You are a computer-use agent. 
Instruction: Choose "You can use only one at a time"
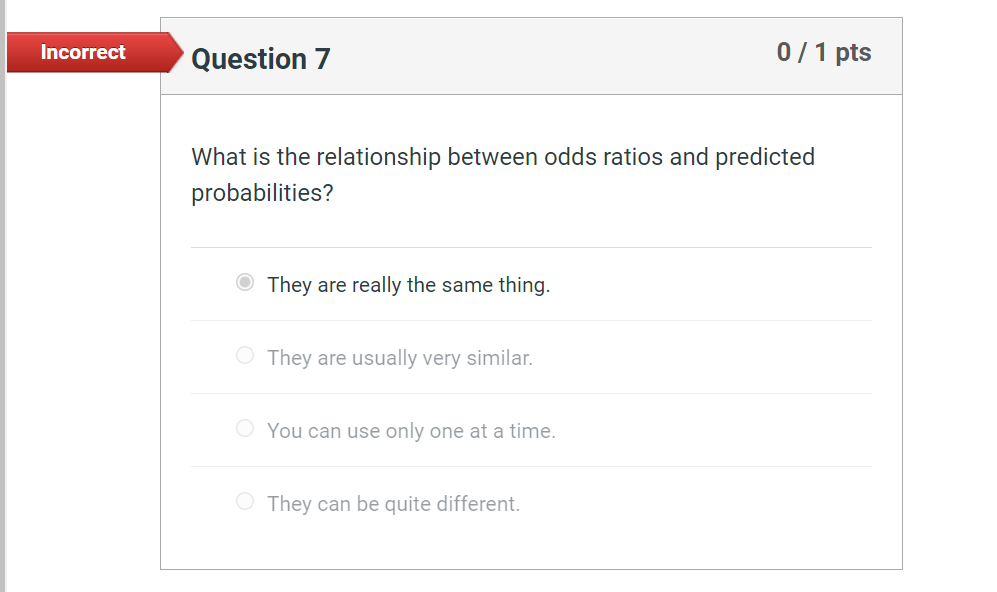tap(245, 428)
